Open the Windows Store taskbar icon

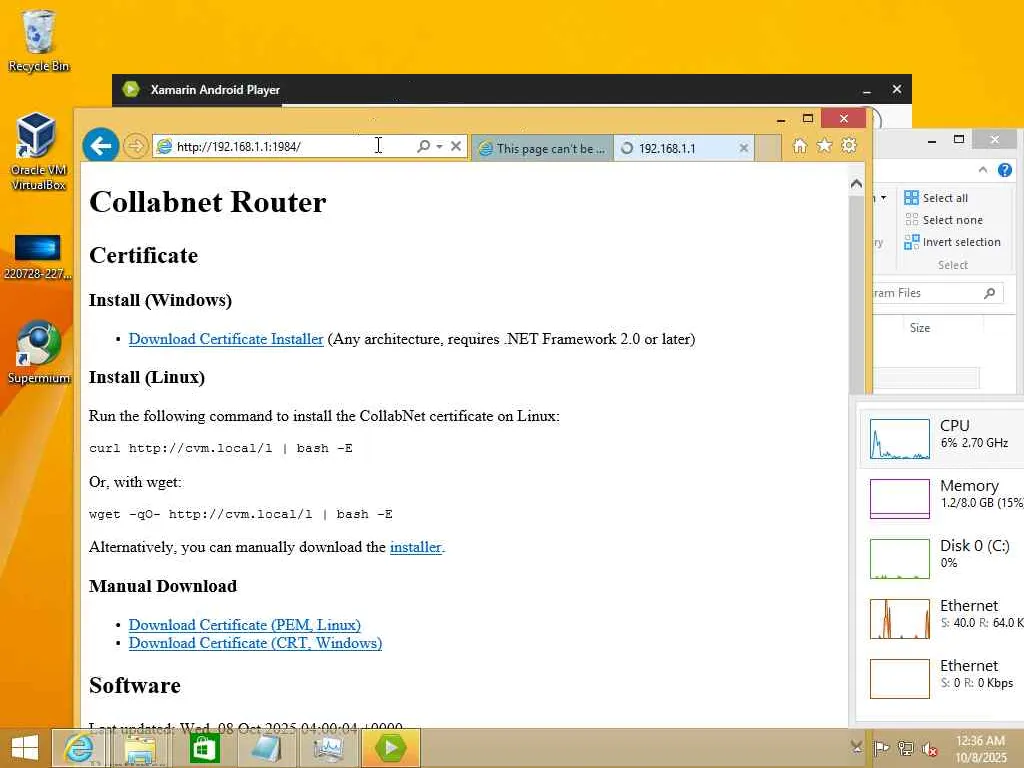tap(204, 748)
